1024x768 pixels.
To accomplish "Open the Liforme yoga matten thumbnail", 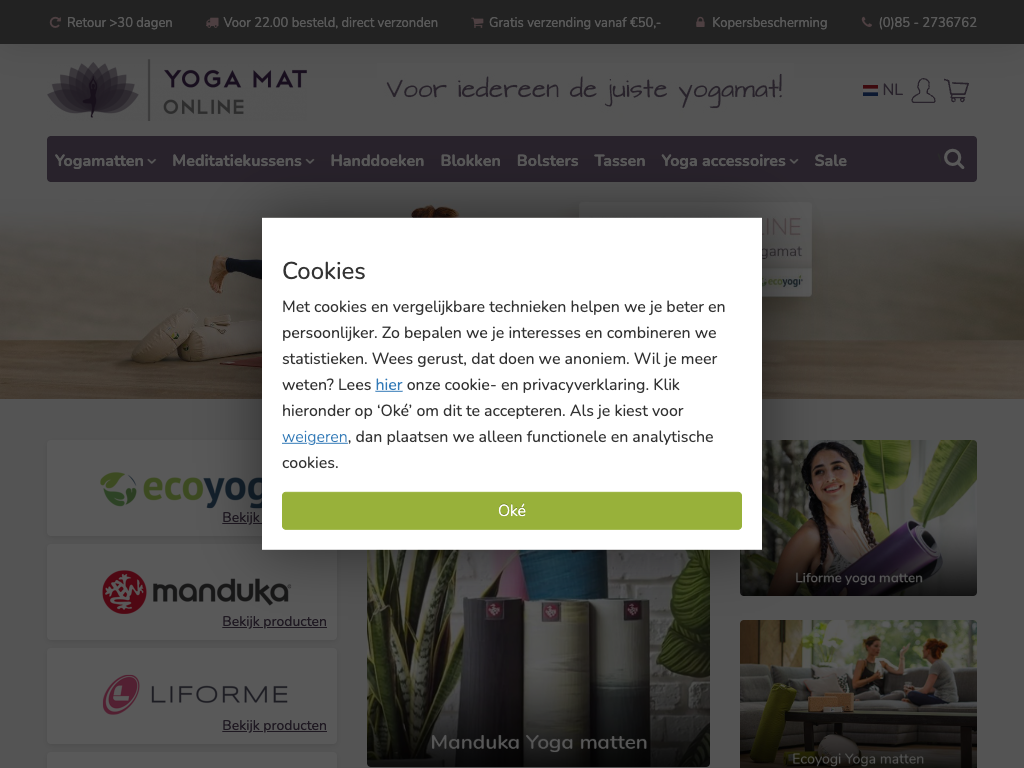I will [858, 518].
